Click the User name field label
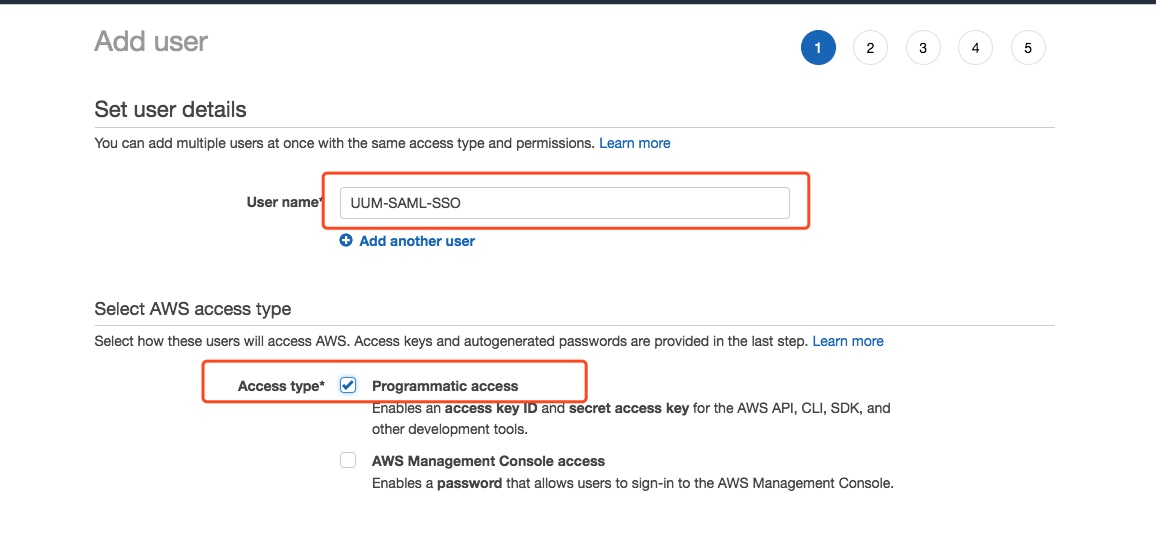This screenshot has height=537, width=1156. 285,202
